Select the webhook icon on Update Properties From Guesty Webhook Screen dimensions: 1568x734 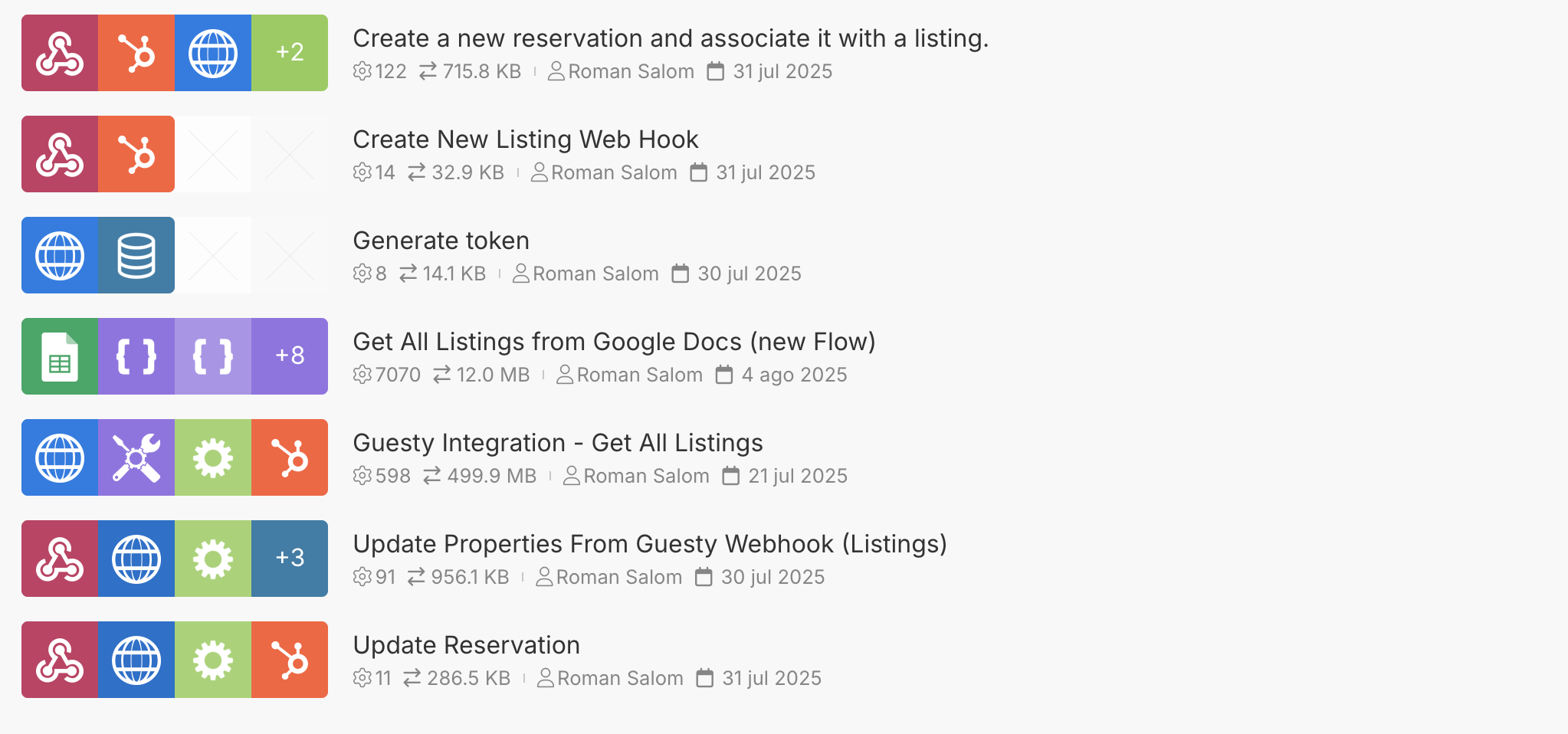point(60,559)
